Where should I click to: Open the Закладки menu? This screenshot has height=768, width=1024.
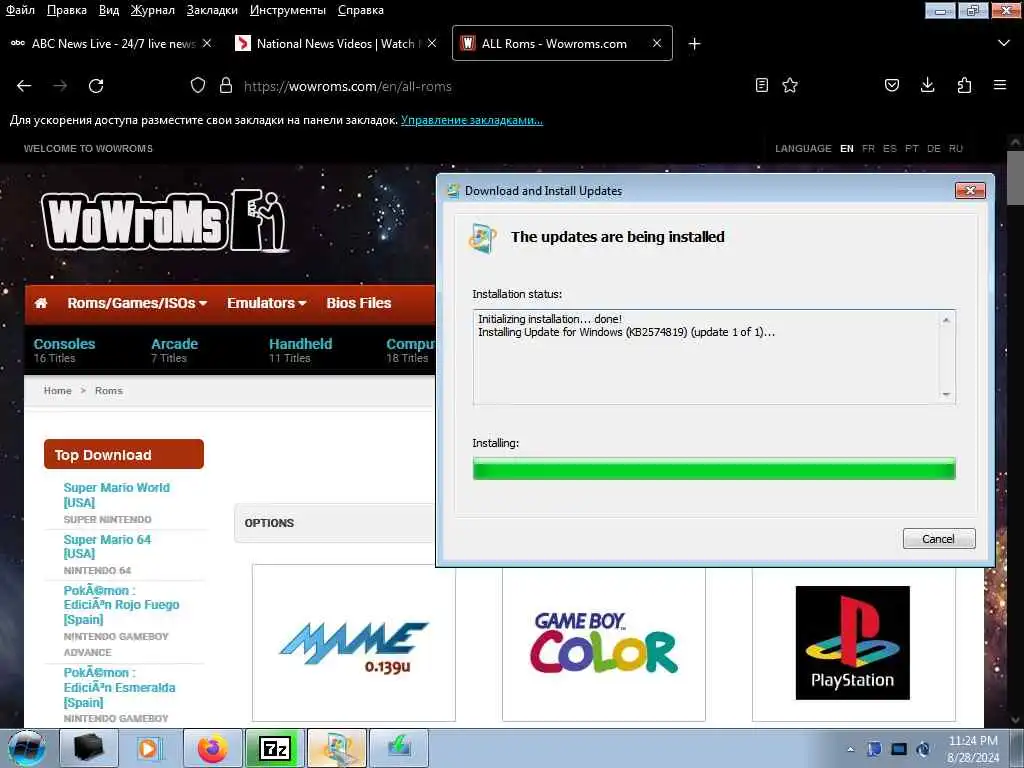tap(212, 10)
